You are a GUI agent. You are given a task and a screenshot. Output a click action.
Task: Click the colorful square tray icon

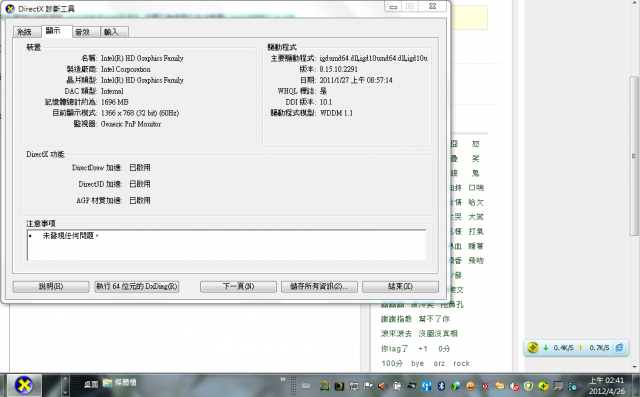[324, 386]
